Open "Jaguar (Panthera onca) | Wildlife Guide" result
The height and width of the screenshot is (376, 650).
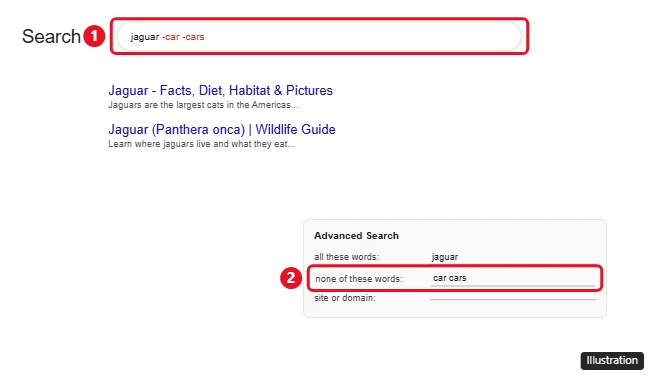(222, 129)
